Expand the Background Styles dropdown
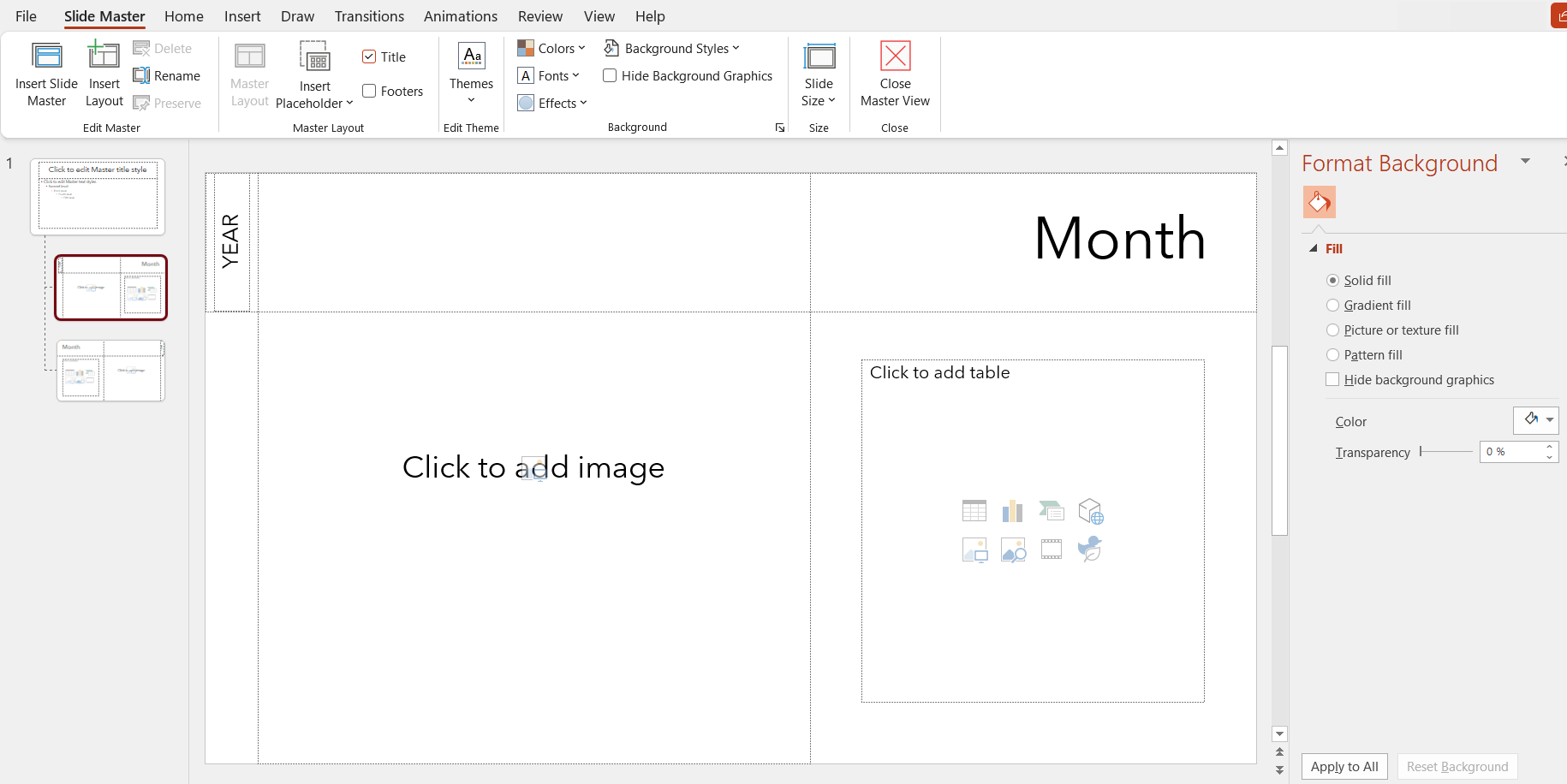This screenshot has height=784, width=1567. 673,48
